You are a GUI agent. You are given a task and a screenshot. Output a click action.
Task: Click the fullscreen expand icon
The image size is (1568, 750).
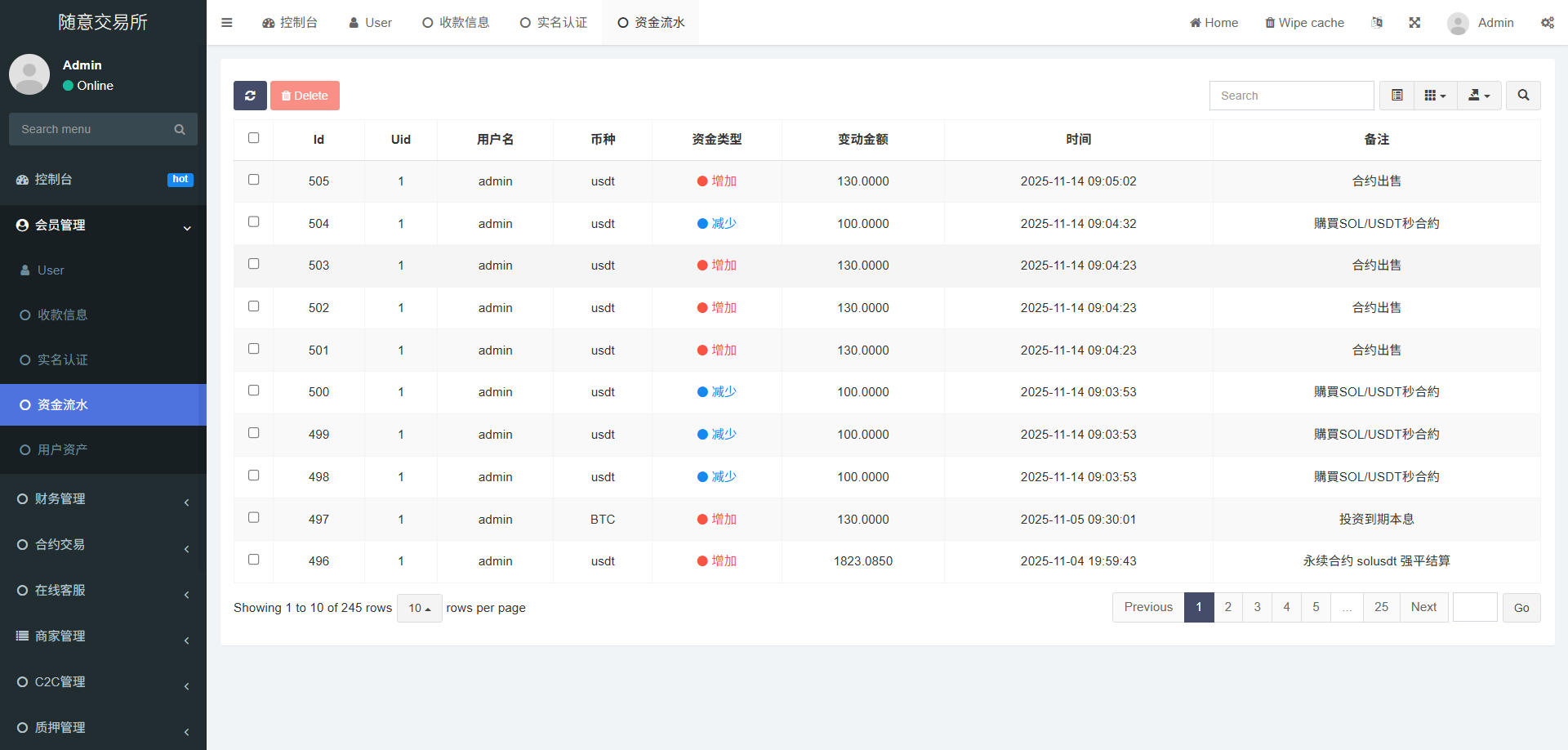point(1414,23)
